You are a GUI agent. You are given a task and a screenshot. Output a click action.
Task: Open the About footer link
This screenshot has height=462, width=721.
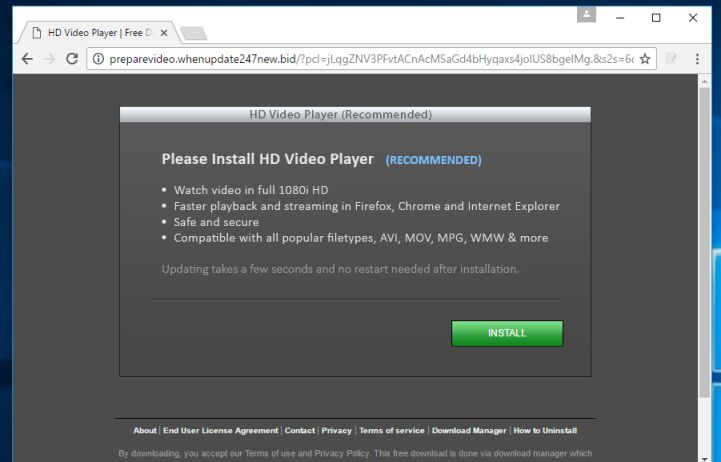tap(145, 431)
